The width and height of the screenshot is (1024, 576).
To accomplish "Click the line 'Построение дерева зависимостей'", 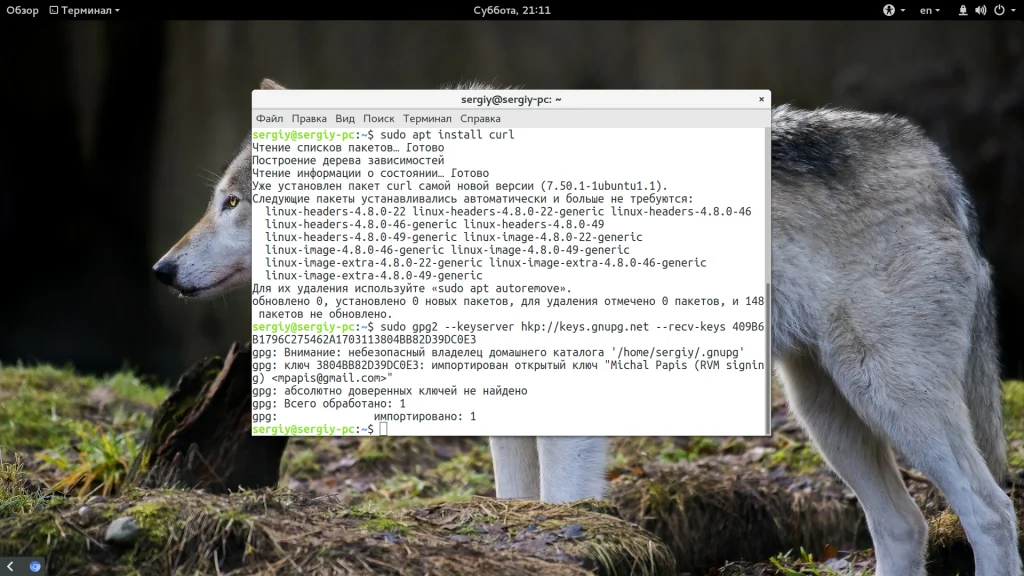I will pyautogui.click(x=348, y=160).
